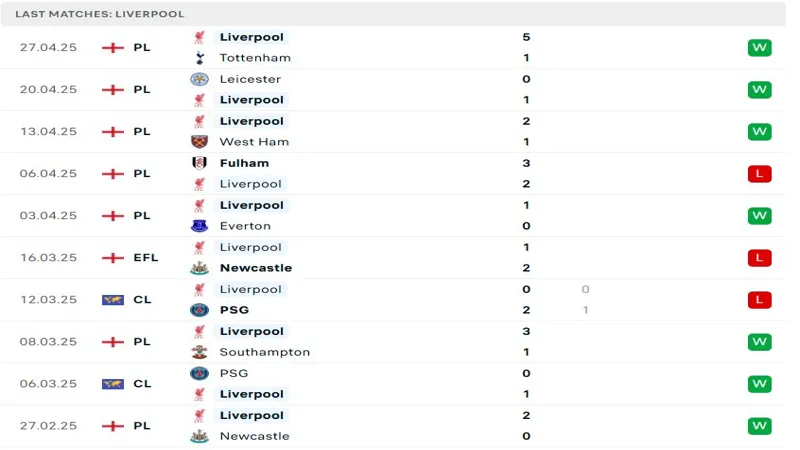This screenshot has height=450, width=800.
Task: Click the England flag beside 27.04.25 PL
Action: [x=113, y=47]
